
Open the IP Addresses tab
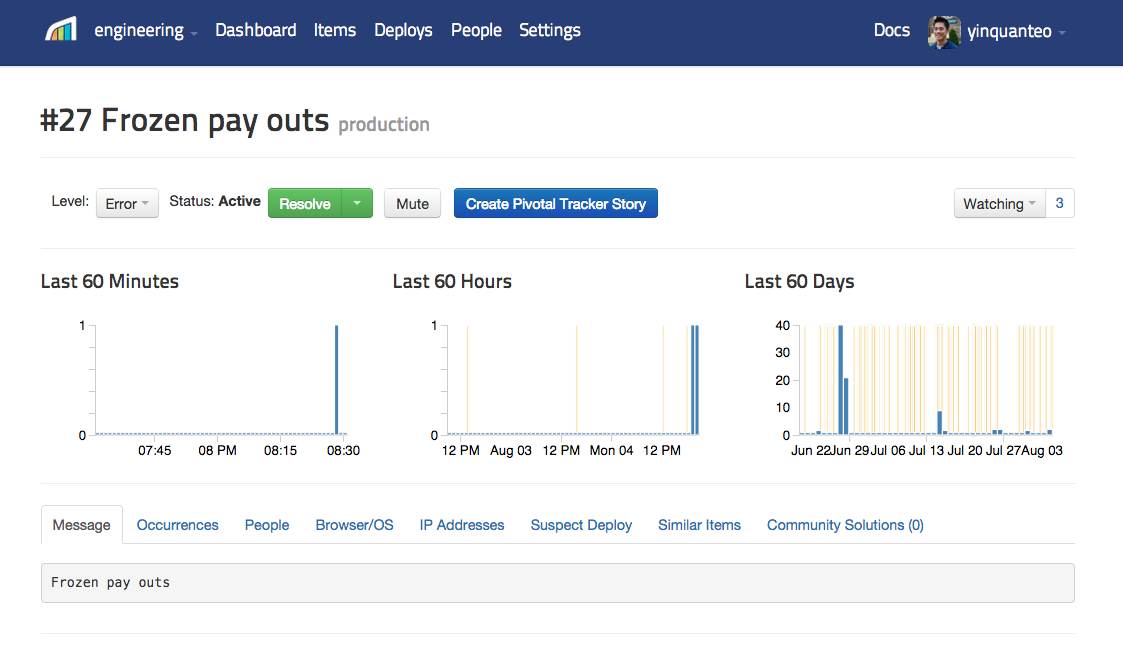[462, 525]
